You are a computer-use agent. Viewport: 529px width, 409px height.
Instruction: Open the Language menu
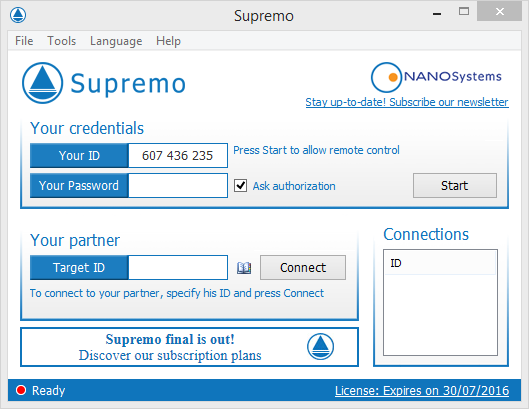(116, 41)
